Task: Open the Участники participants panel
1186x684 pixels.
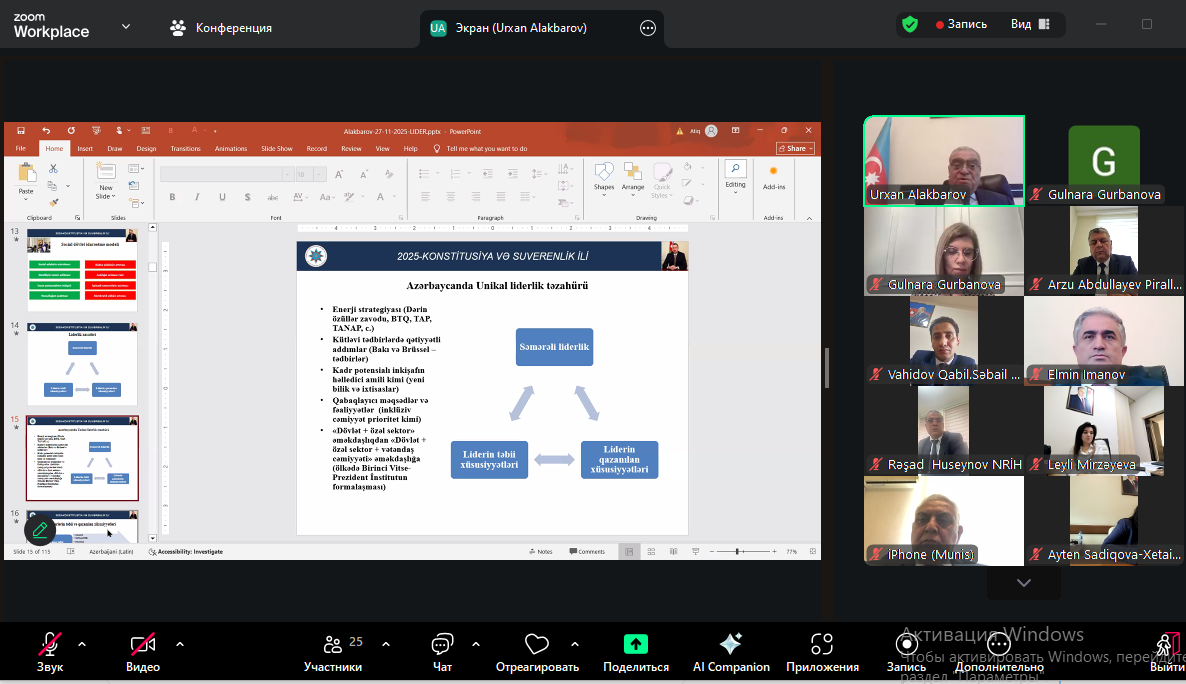Action: click(334, 645)
